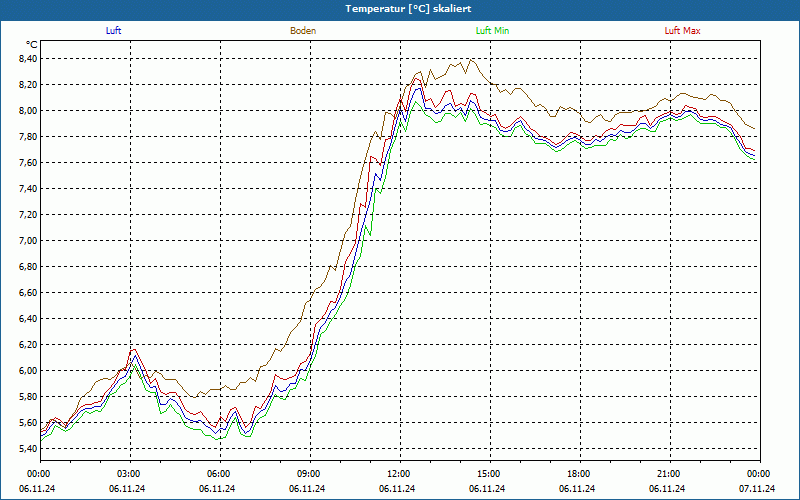Click the 7,40 y-axis value
The width and height of the screenshot is (800, 500).
pyautogui.click(x=29, y=189)
